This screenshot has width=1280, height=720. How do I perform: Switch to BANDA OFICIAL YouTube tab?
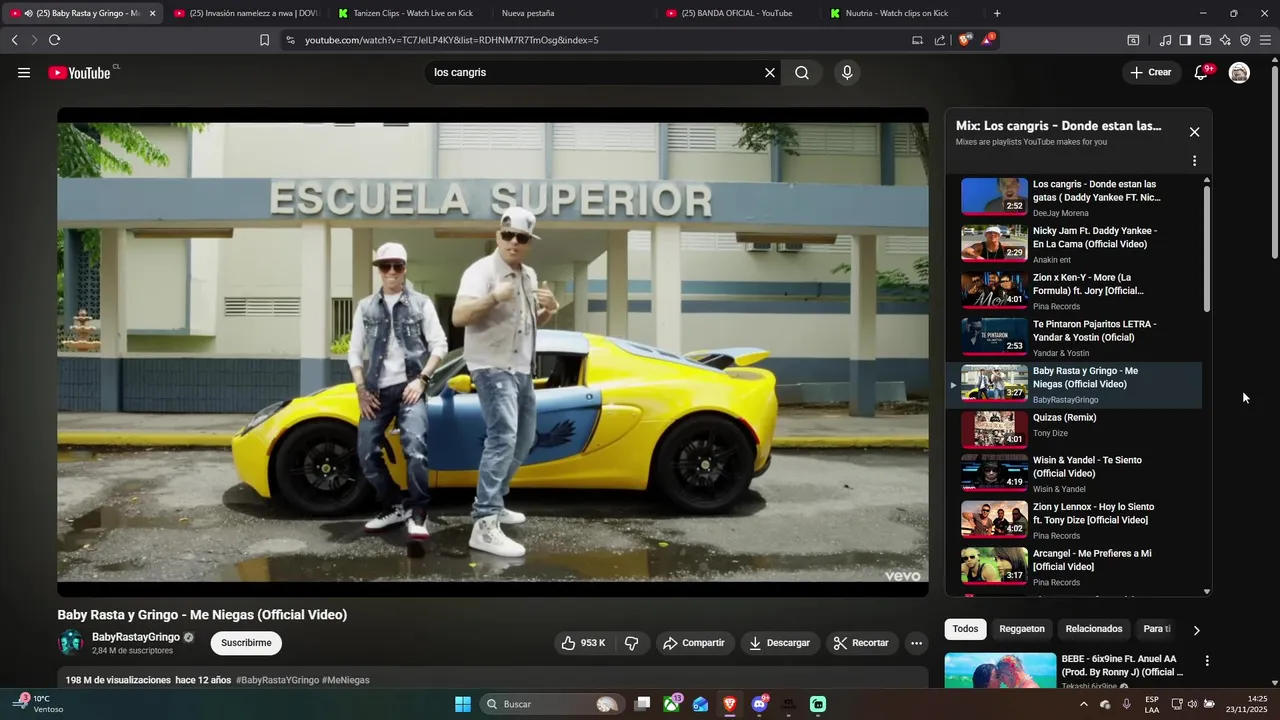(737, 13)
